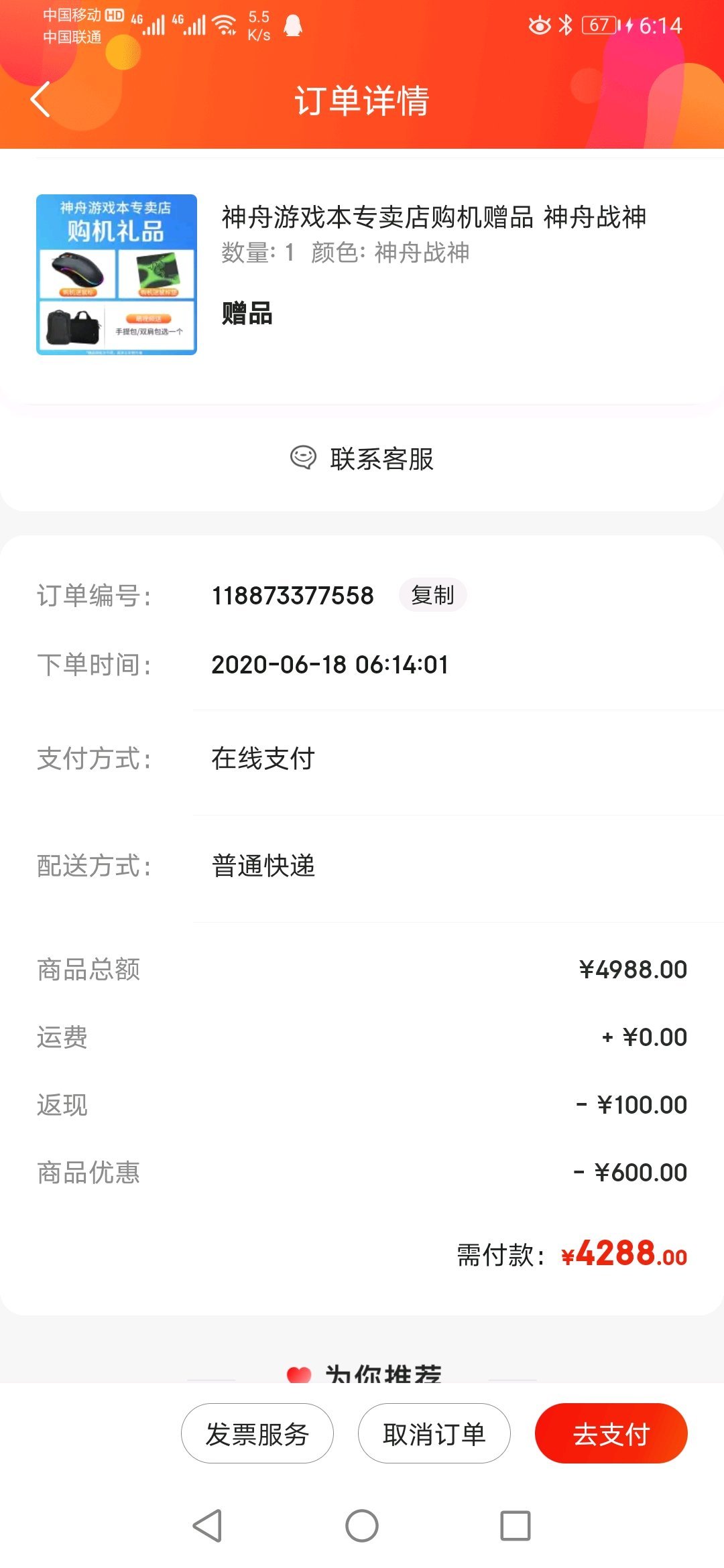Viewport: 724px width, 1568px height.
Task: Tap the battery indicator in status bar
Action: 599,25
